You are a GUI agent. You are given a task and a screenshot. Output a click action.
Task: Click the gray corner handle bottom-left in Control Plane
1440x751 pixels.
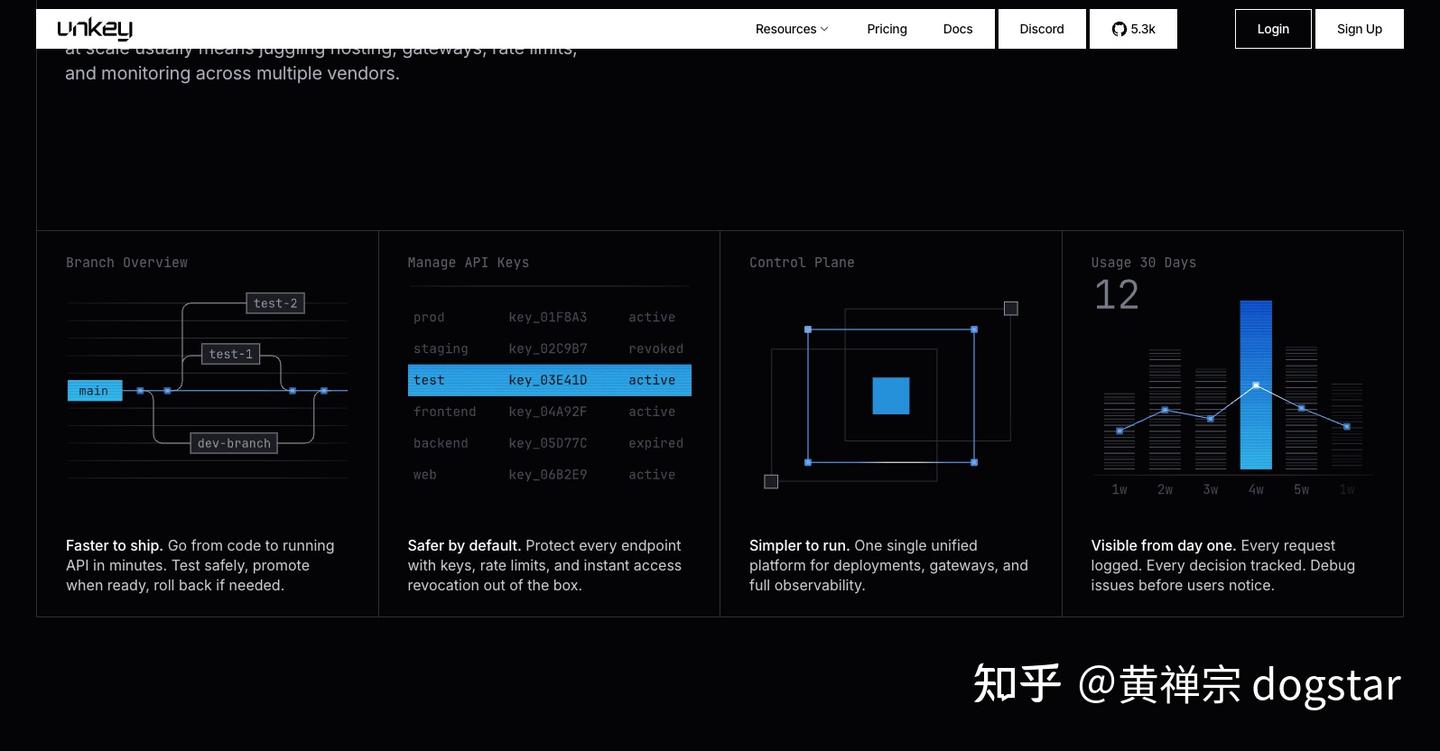tap(771, 482)
